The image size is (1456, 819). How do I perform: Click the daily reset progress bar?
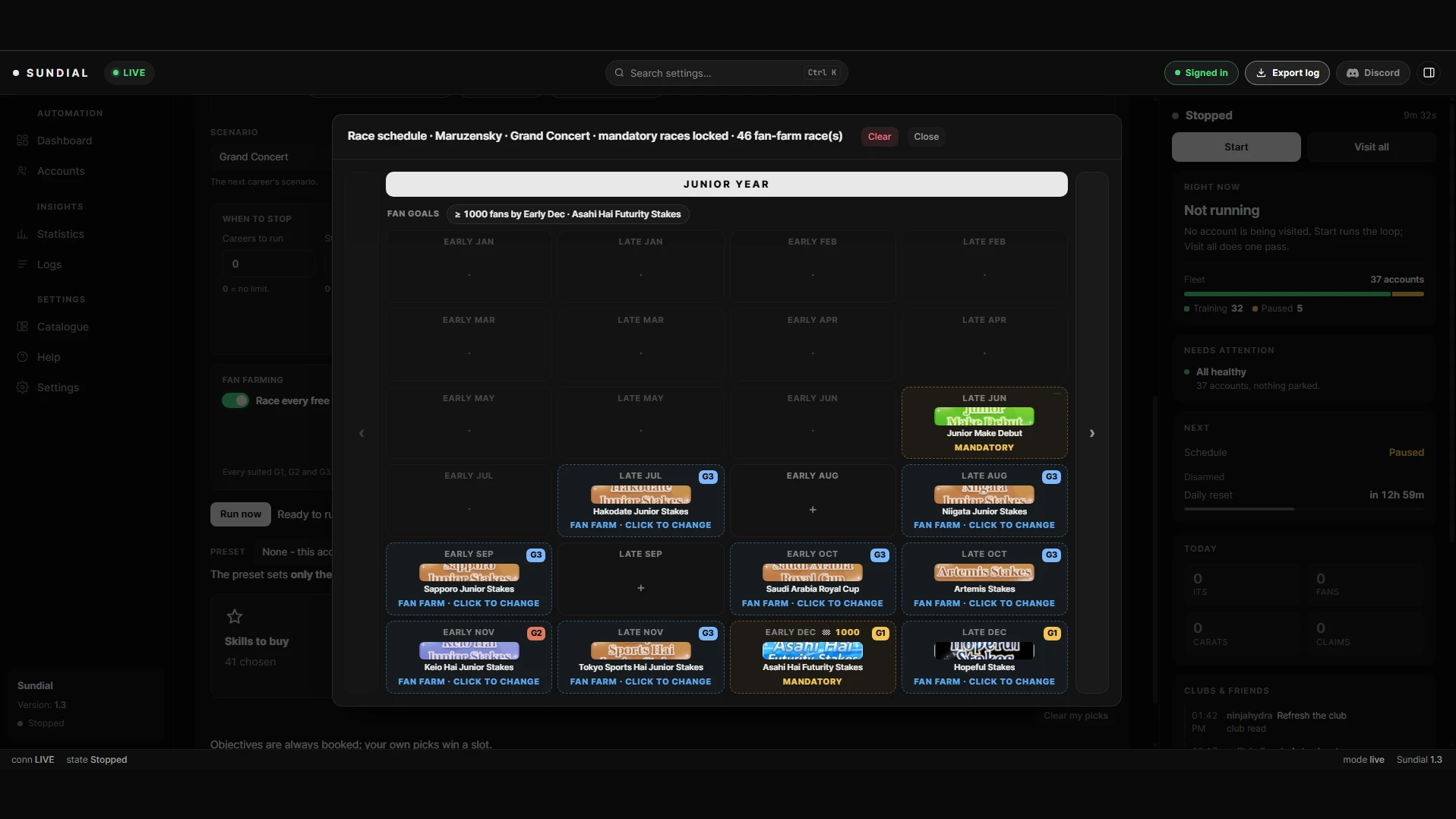(1304, 509)
